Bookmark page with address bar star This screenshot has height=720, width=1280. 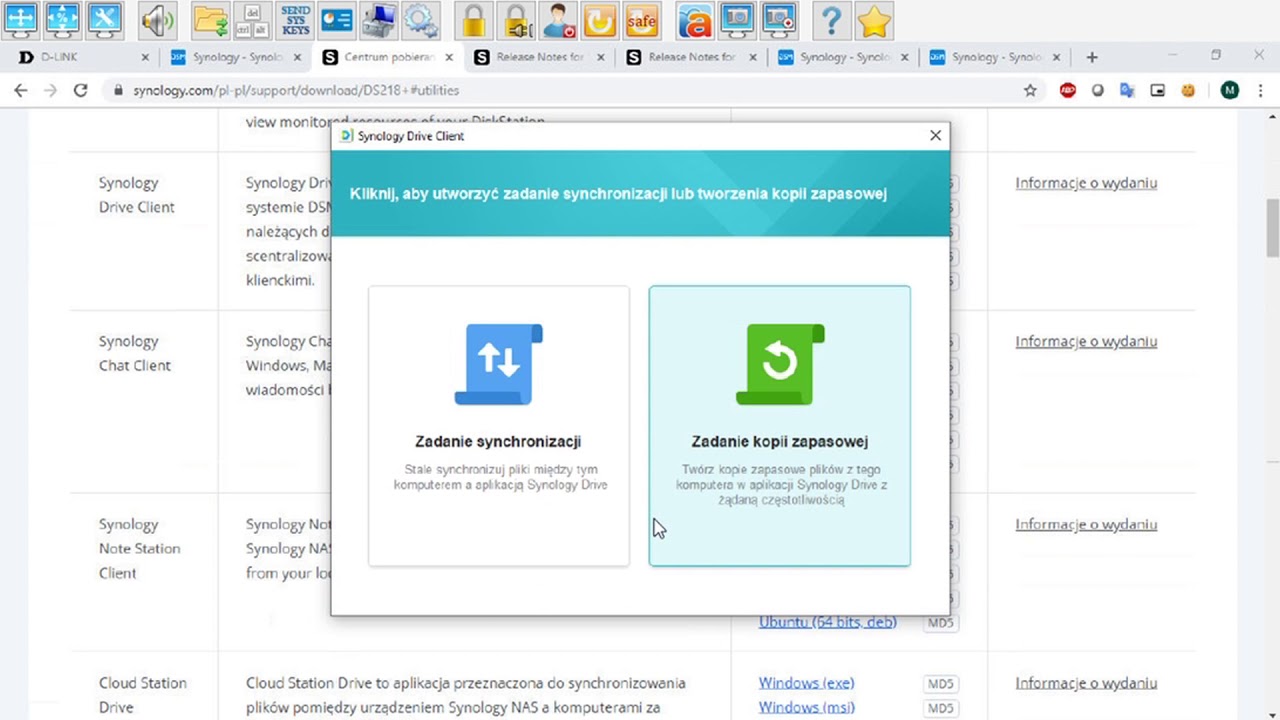pos(1030,90)
